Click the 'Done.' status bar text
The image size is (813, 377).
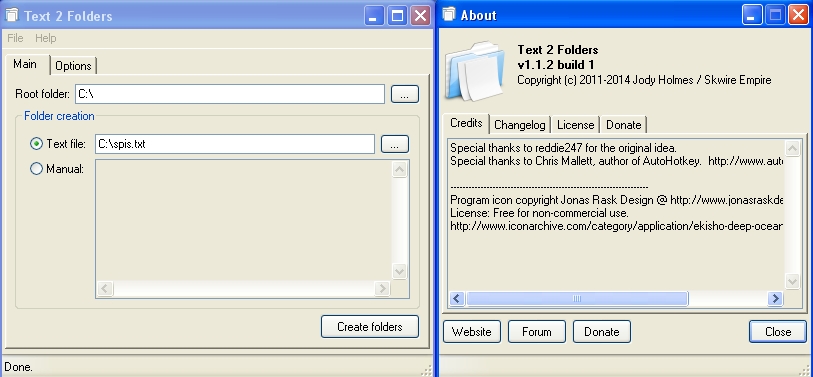(18, 367)
